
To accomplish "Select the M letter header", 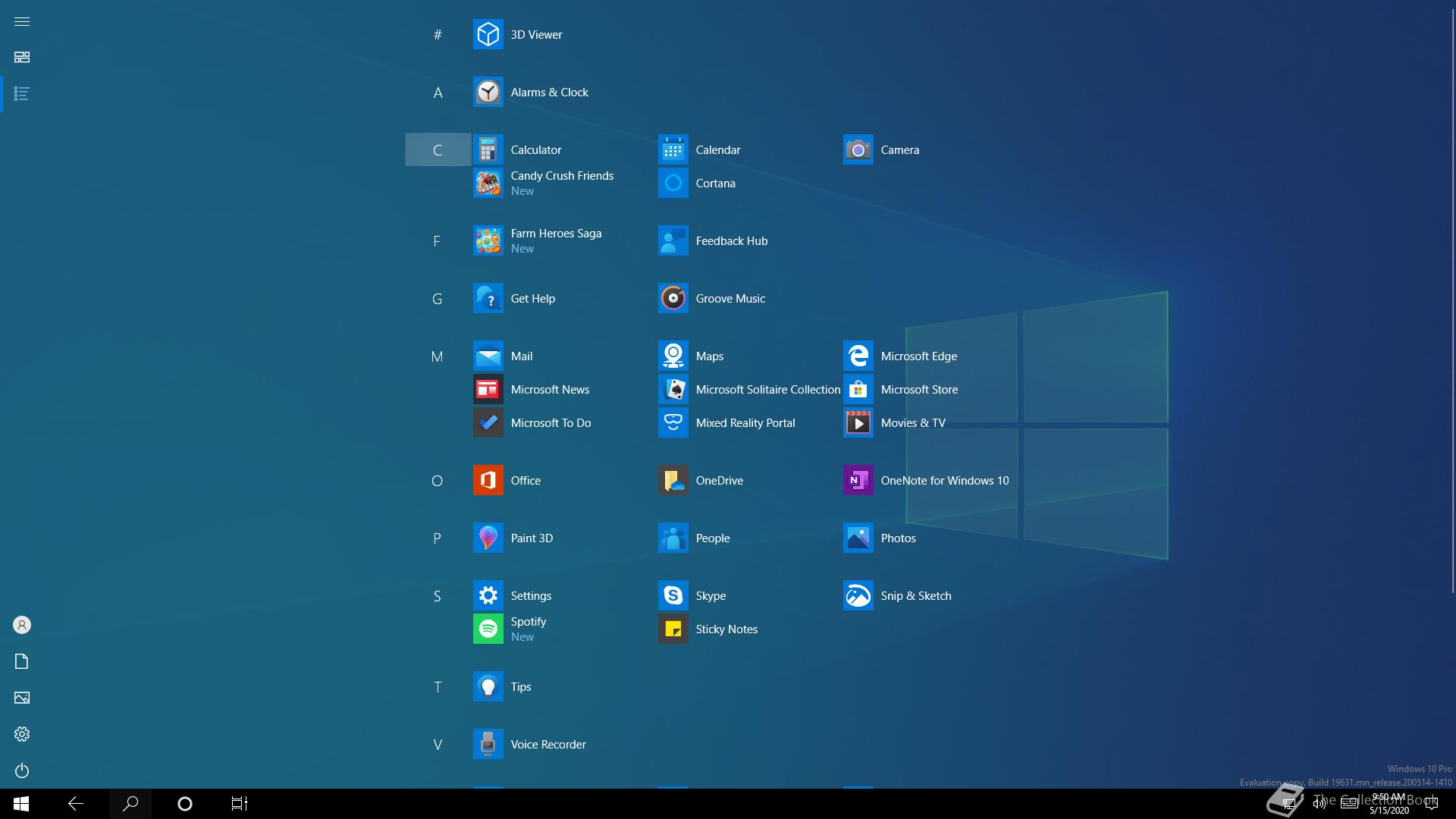I will (x=438, y=356).
